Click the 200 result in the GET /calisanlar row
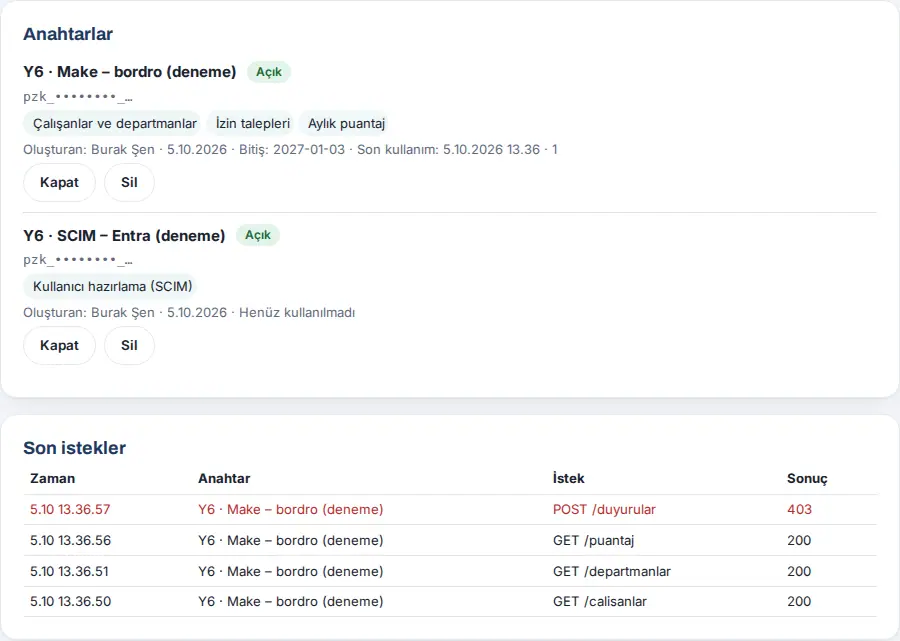 [x=799, y=601]
